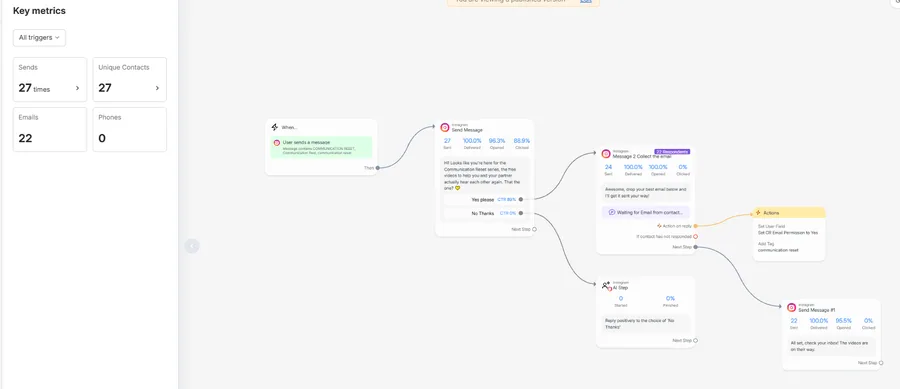
Task: Click the 0 Started stat on AI Step
Action: tap(620, 301)
